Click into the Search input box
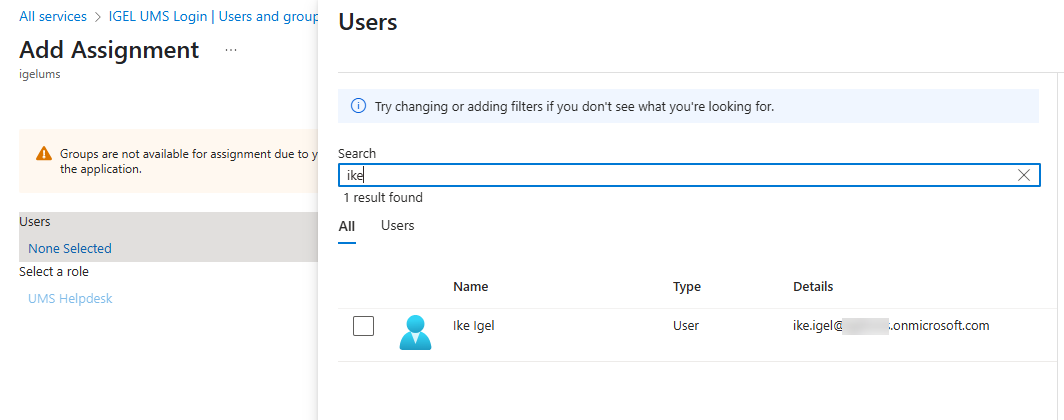 pos(680,175)
